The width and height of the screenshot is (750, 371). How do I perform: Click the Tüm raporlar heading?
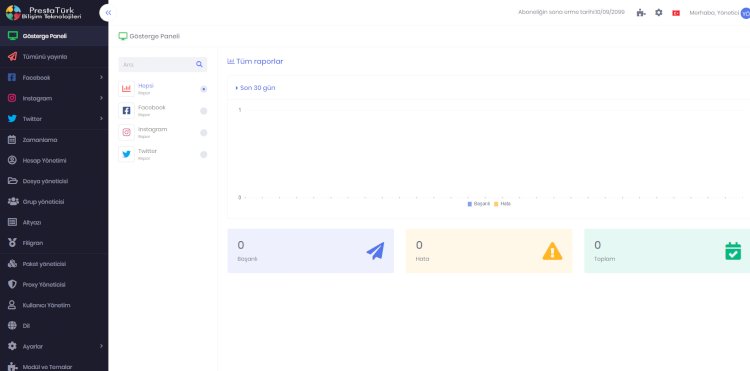(255, 61)
